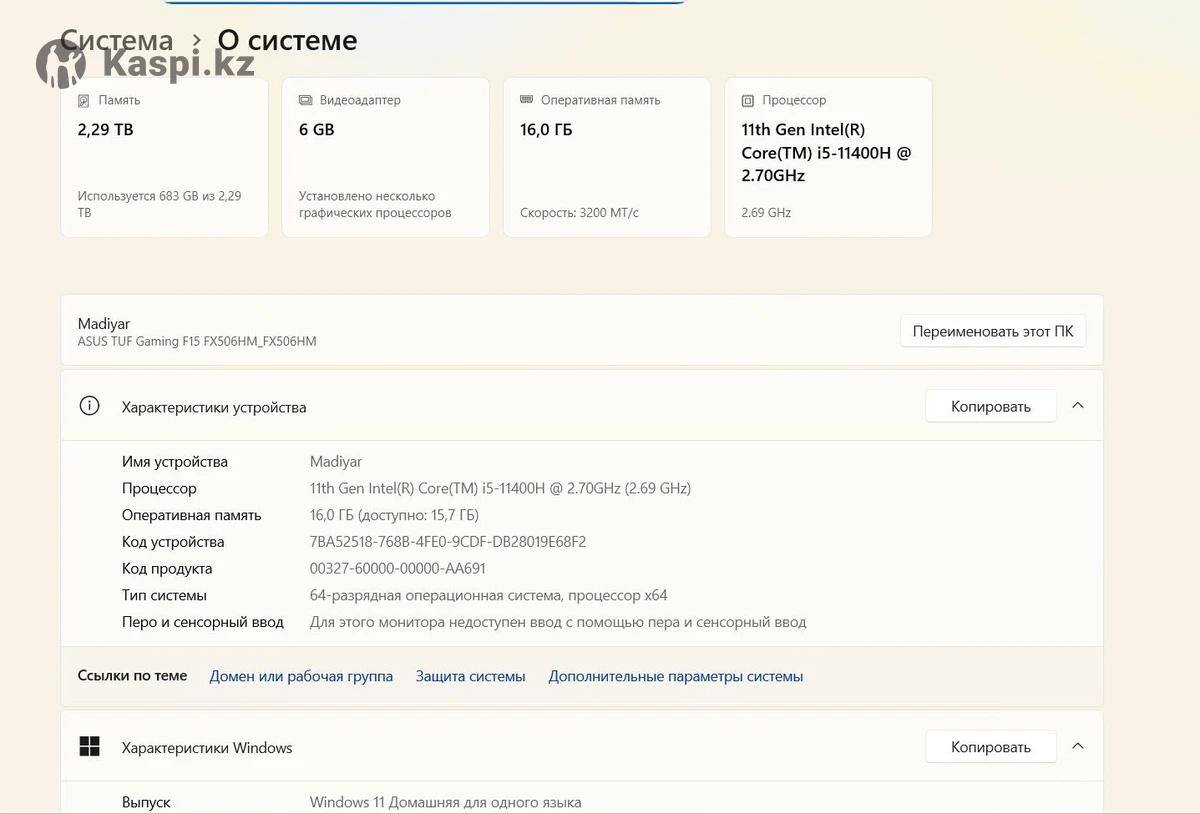Open Домен или рабочая группа link
The height and width of the screenshot is (814, 1200).
tap(301, 676)
